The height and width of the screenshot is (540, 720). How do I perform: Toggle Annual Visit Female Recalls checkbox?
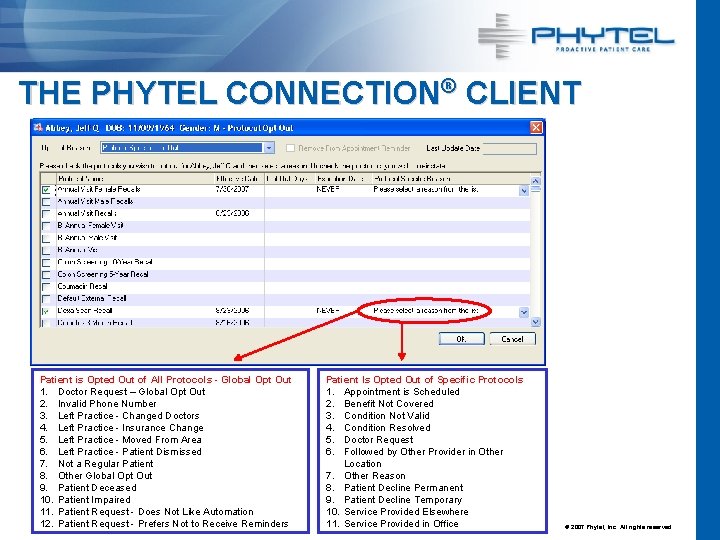point(46,190)
